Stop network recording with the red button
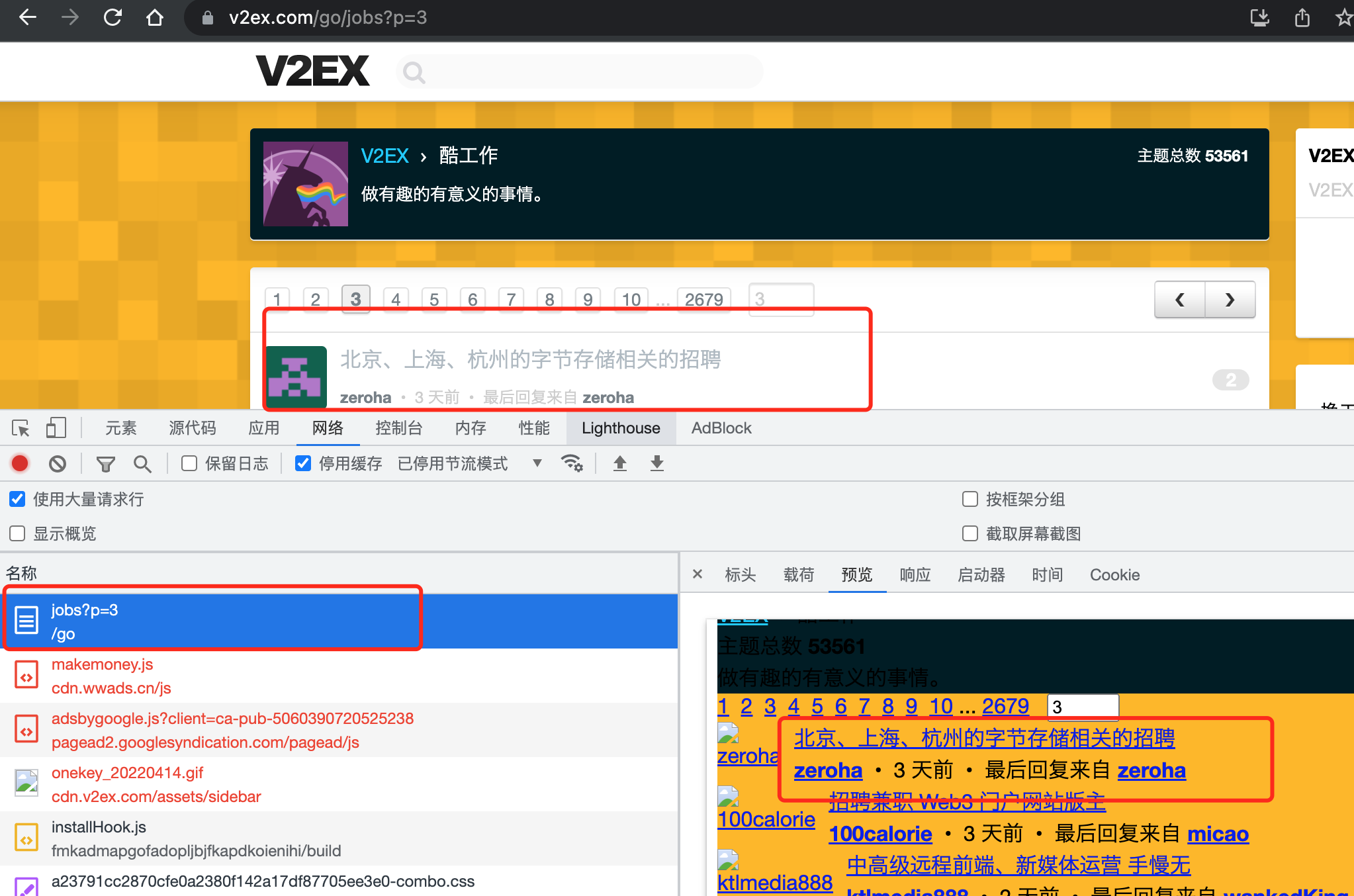The height and width of the screenshot is (896, 1354). click(20, 463)
